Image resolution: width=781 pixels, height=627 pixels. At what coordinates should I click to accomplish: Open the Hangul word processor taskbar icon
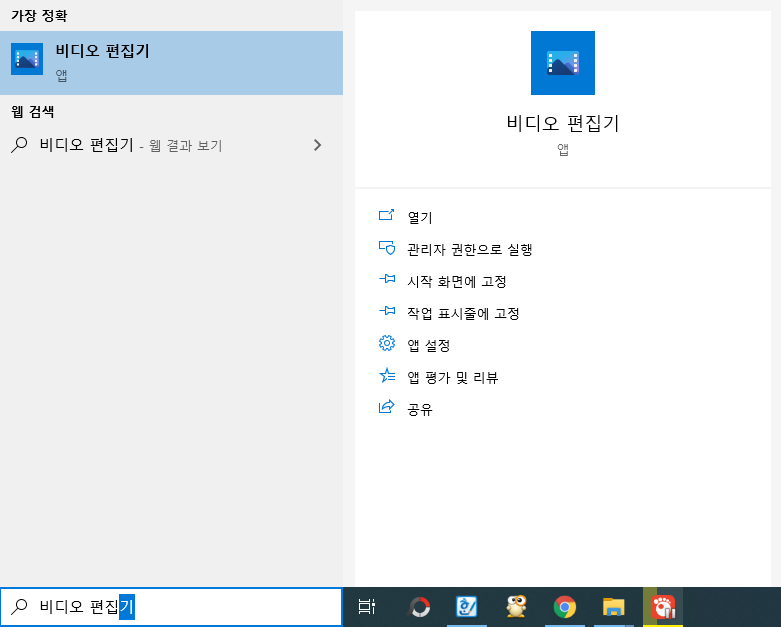pyautogui.click(x=467, y=607)
